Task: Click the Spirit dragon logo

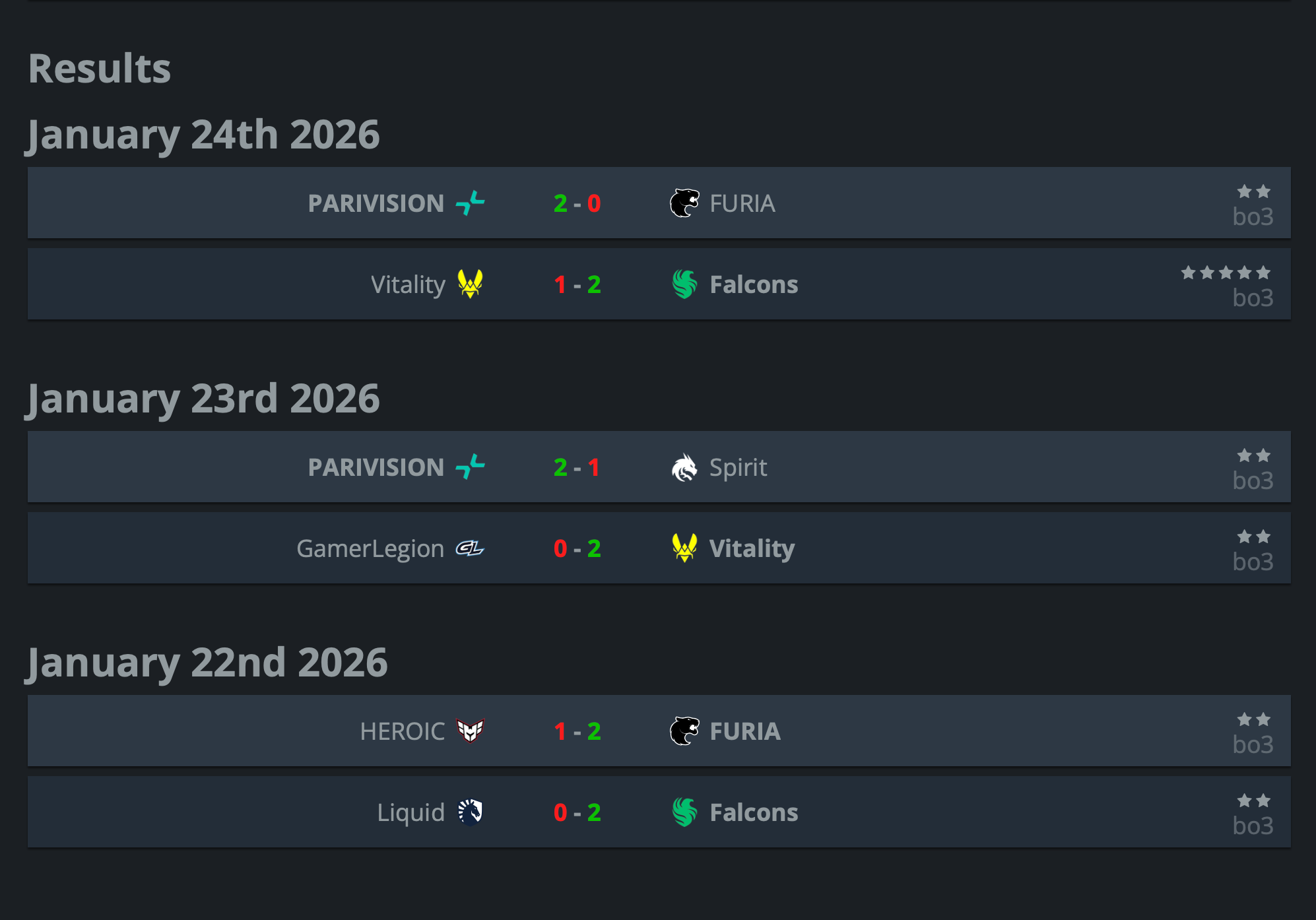Action: point(684,467)
